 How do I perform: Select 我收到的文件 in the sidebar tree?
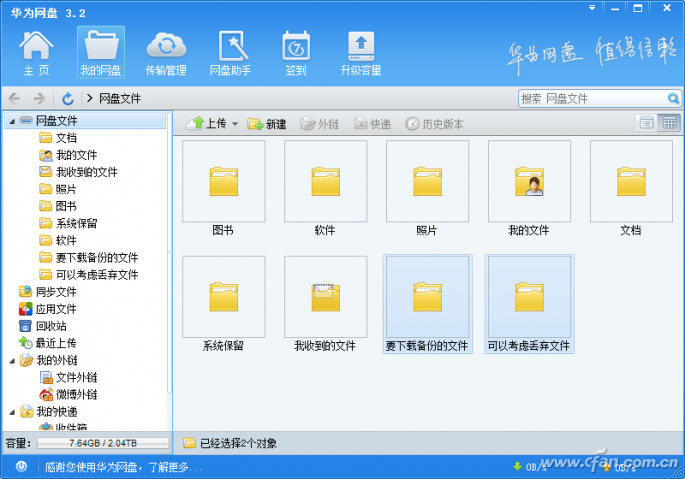[x=78, y=172]
